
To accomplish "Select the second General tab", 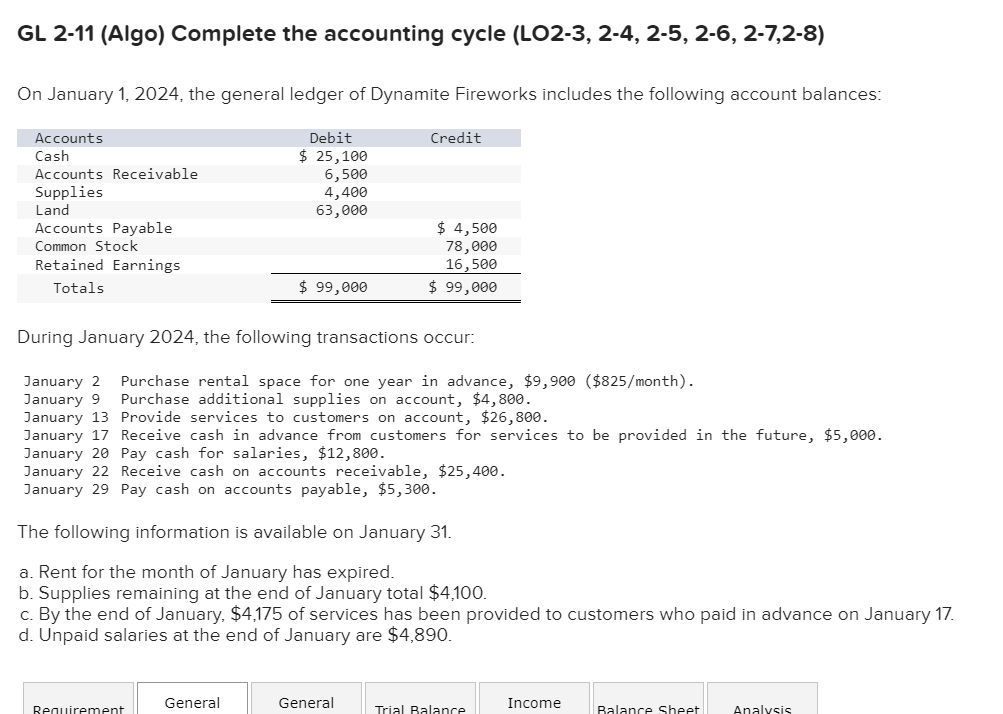I will [306, 702].
